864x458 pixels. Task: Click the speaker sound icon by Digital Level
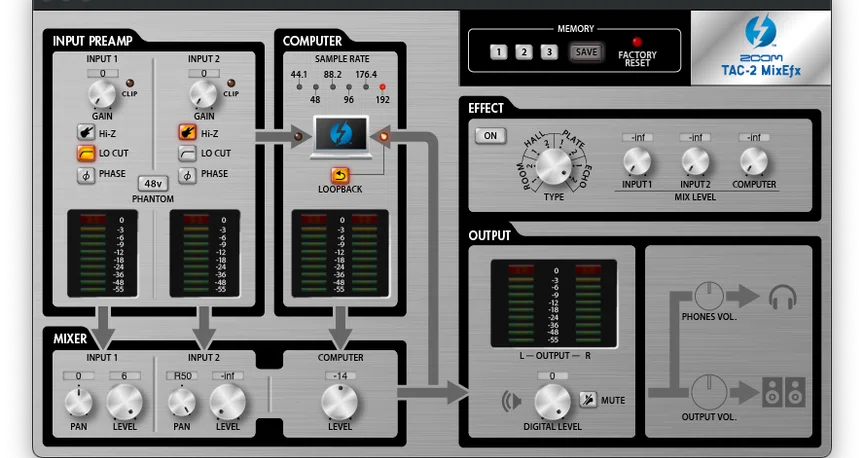[x=511, y=401]
